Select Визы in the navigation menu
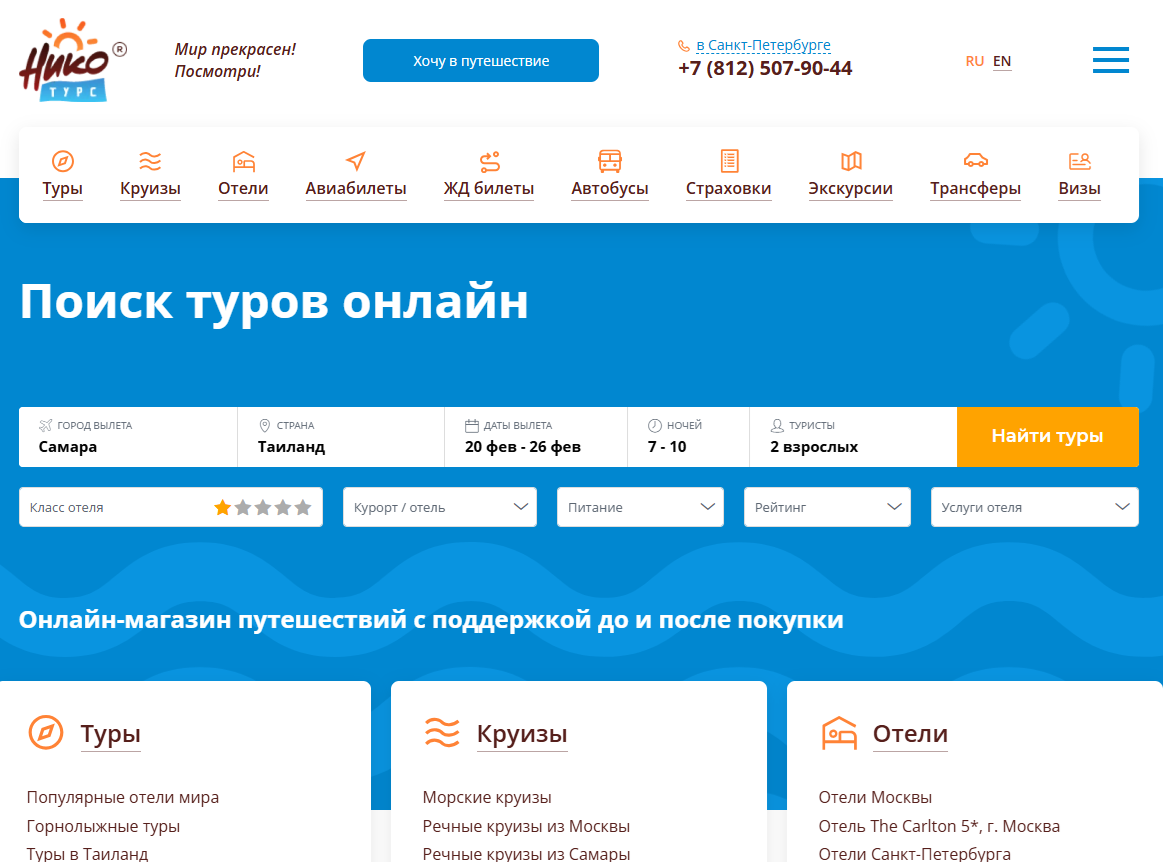1163x862 pixels. tap(1078, 187)
